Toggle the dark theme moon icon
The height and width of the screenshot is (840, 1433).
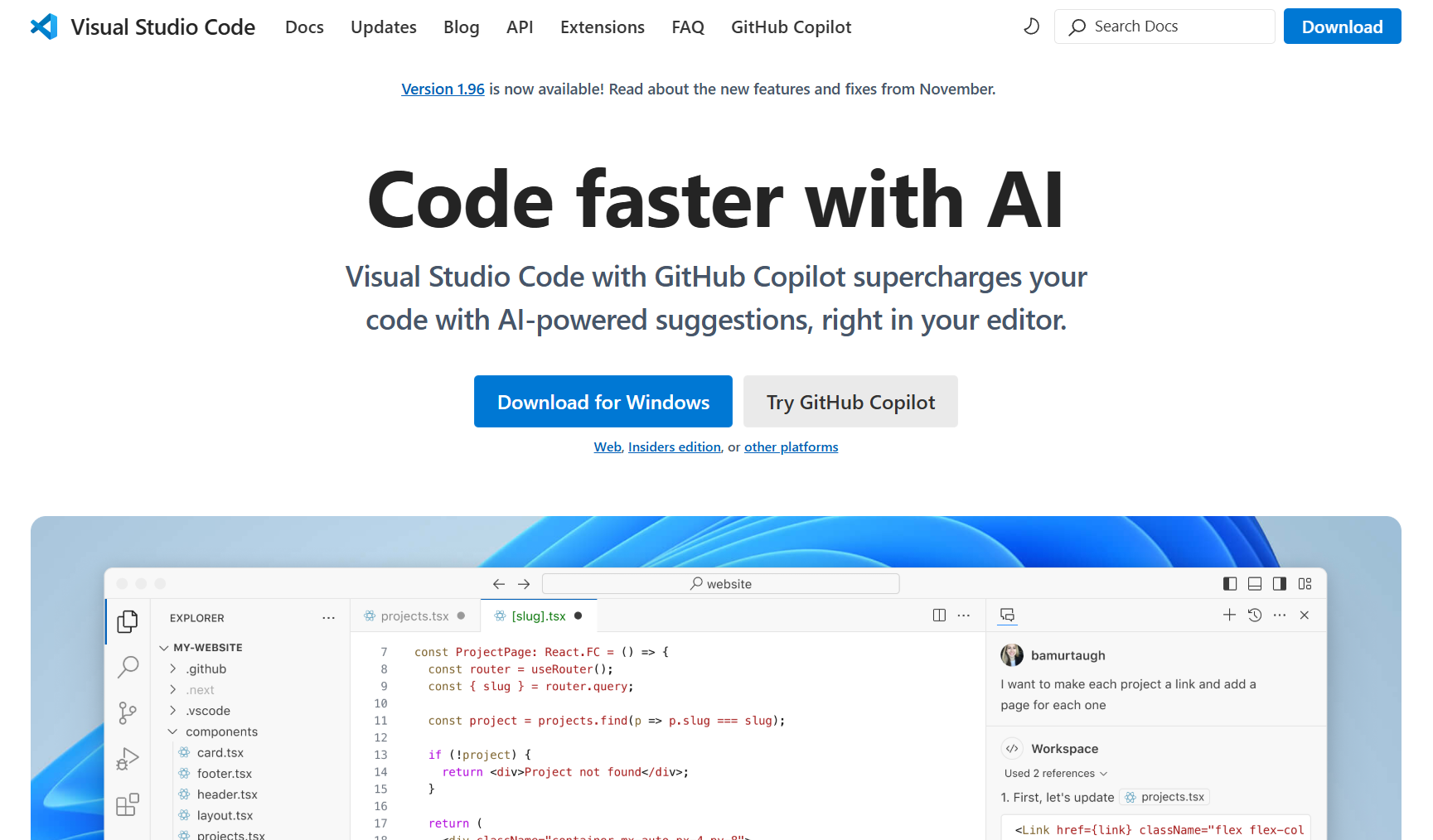click(x=1031, y=27)
